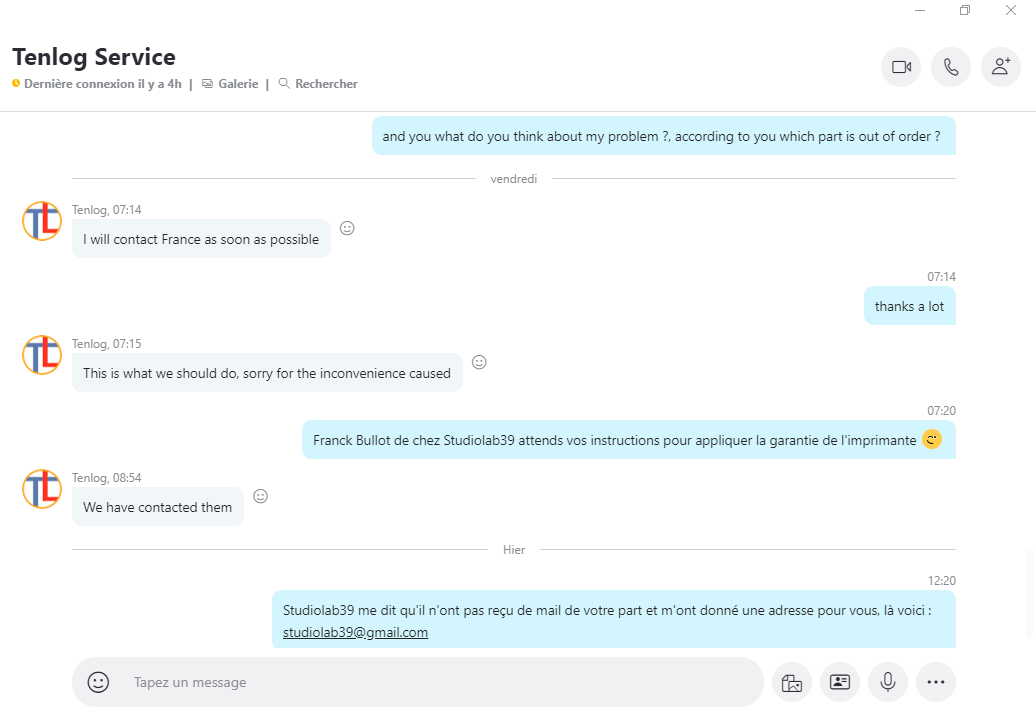
Task: React to "We have contacted them" message
Action: click(x=260, y=496)
